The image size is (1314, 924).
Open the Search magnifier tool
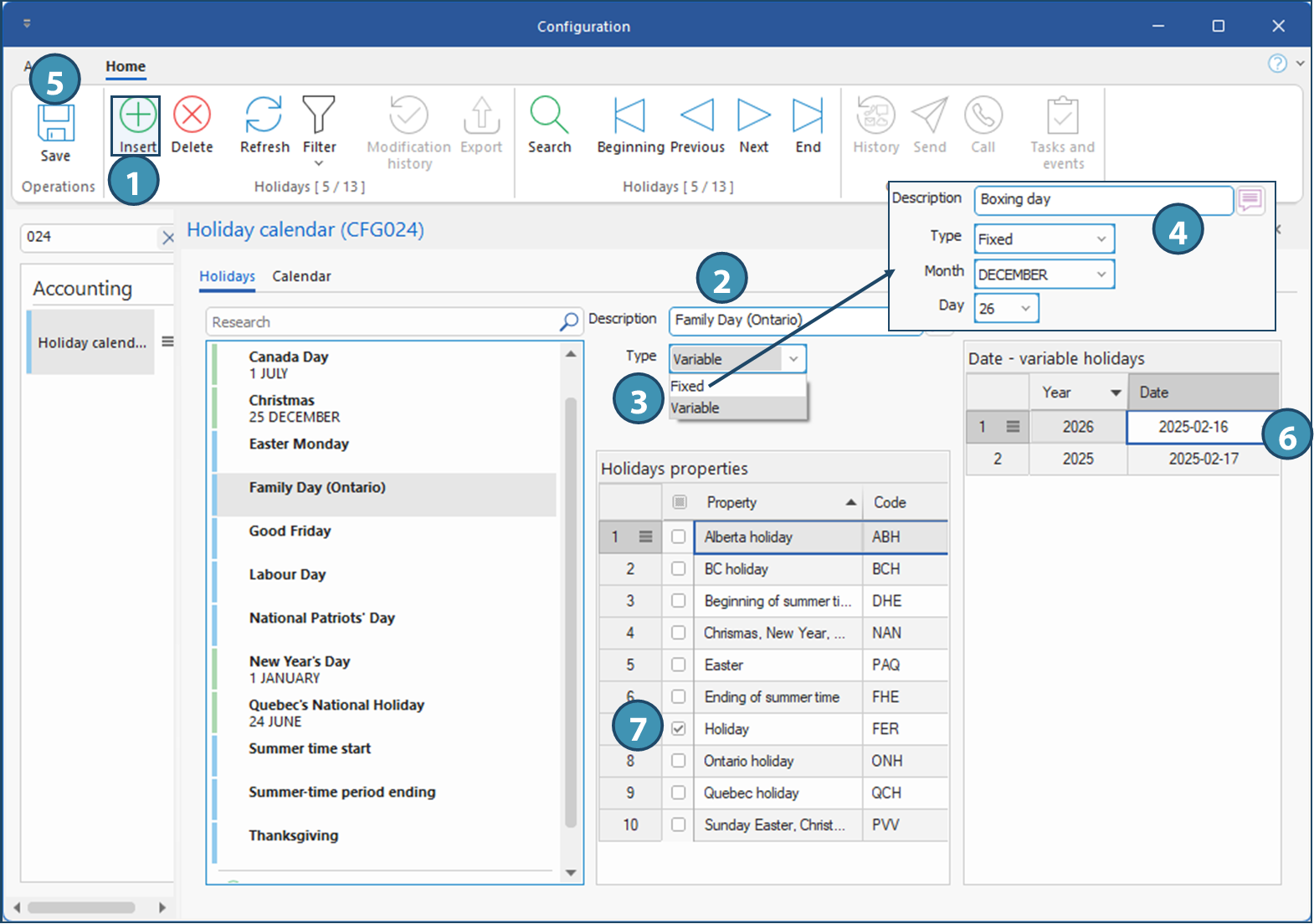[549, 115]
